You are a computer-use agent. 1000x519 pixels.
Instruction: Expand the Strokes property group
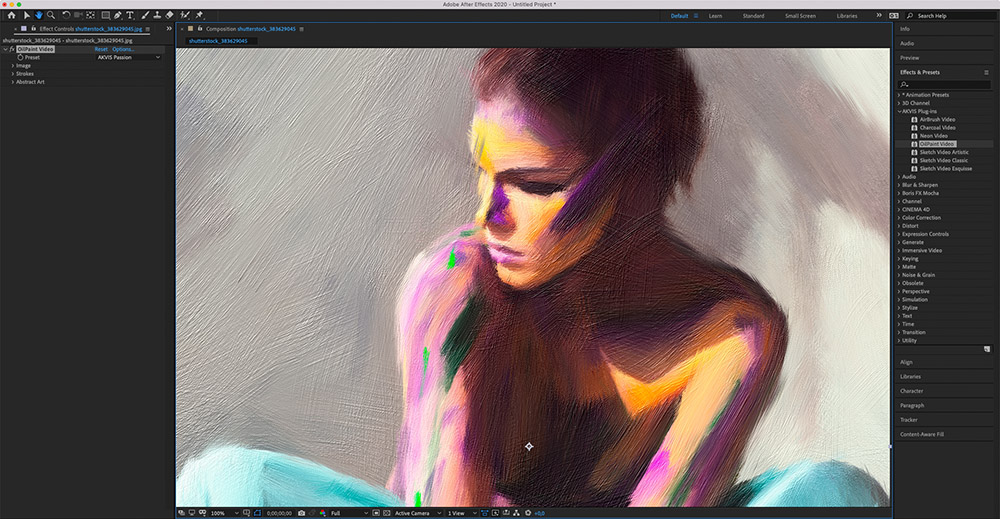(12, 73)
